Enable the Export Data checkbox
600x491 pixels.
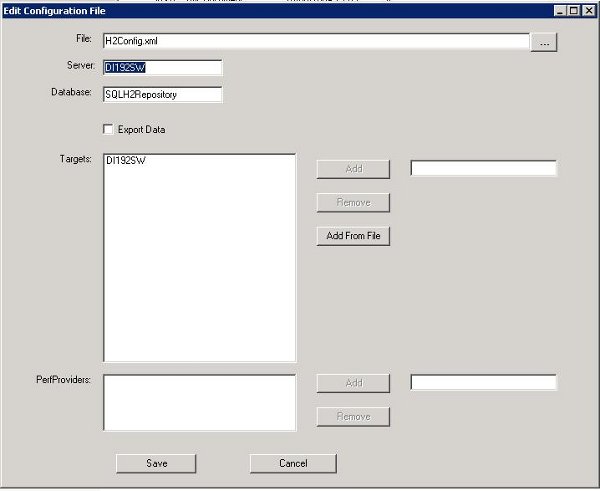coord(108,130)
